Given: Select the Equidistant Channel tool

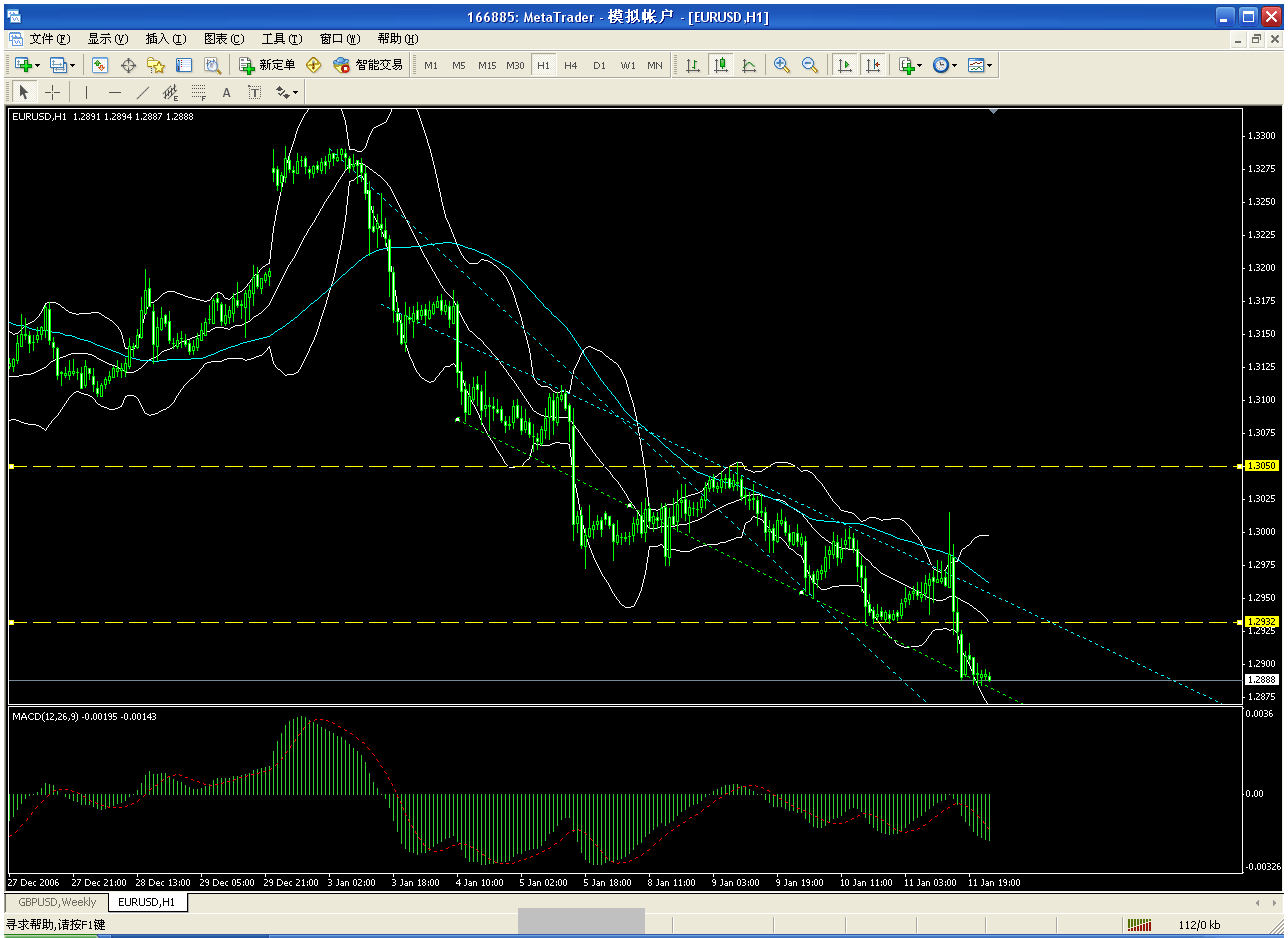Looking at the screenshot, I should coord(171,92).
